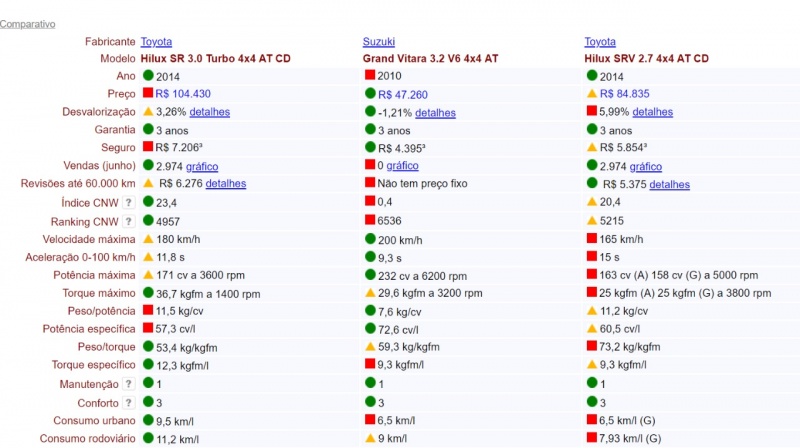The width and height of the screenshot is (800, 448).
Task: Click the value 36,7 kgfm a 1400 rpm
Action: pyautogui.click(x=208, y=294)
